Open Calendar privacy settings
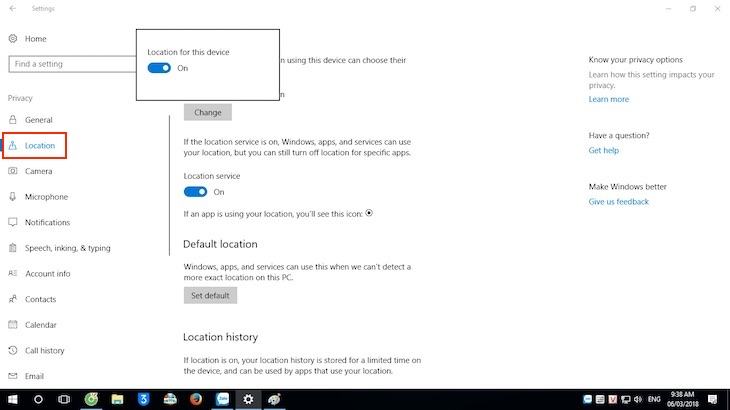 41,325
